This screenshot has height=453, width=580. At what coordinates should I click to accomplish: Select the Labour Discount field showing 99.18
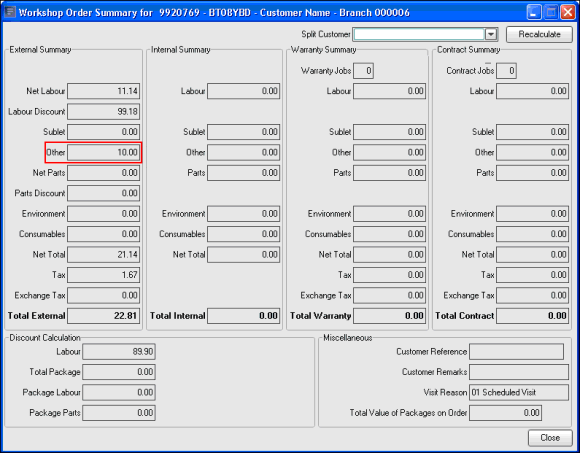104,111
